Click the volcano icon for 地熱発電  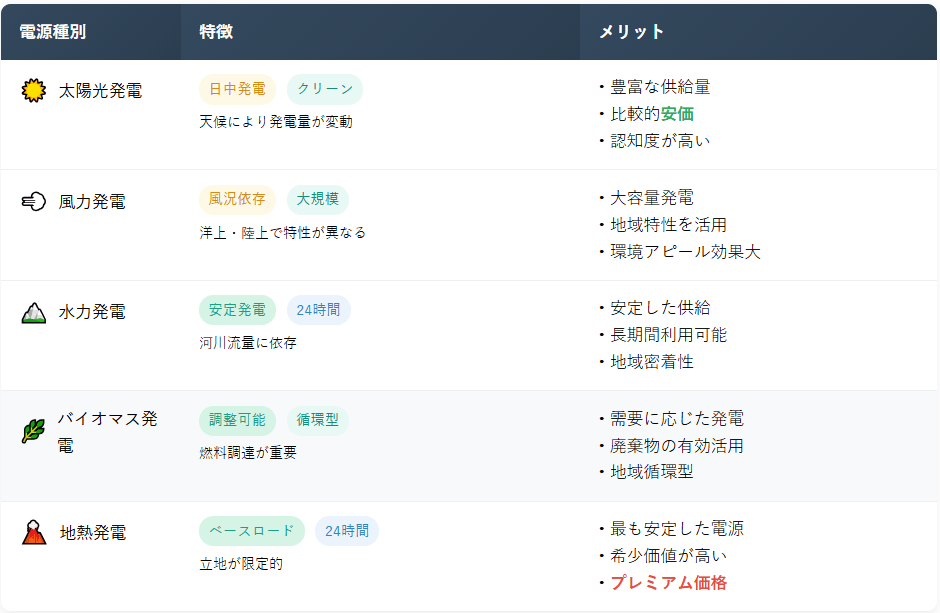34,533
